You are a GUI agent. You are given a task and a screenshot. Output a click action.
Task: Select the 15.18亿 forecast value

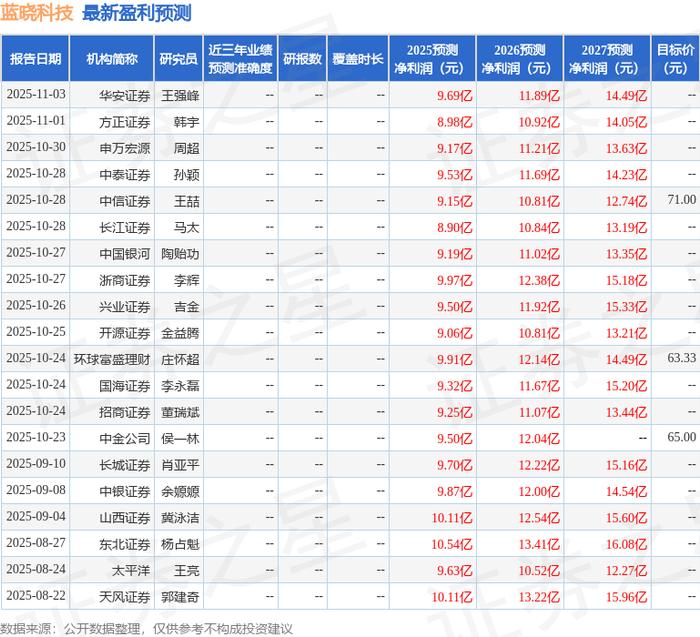tap(626, 280)
